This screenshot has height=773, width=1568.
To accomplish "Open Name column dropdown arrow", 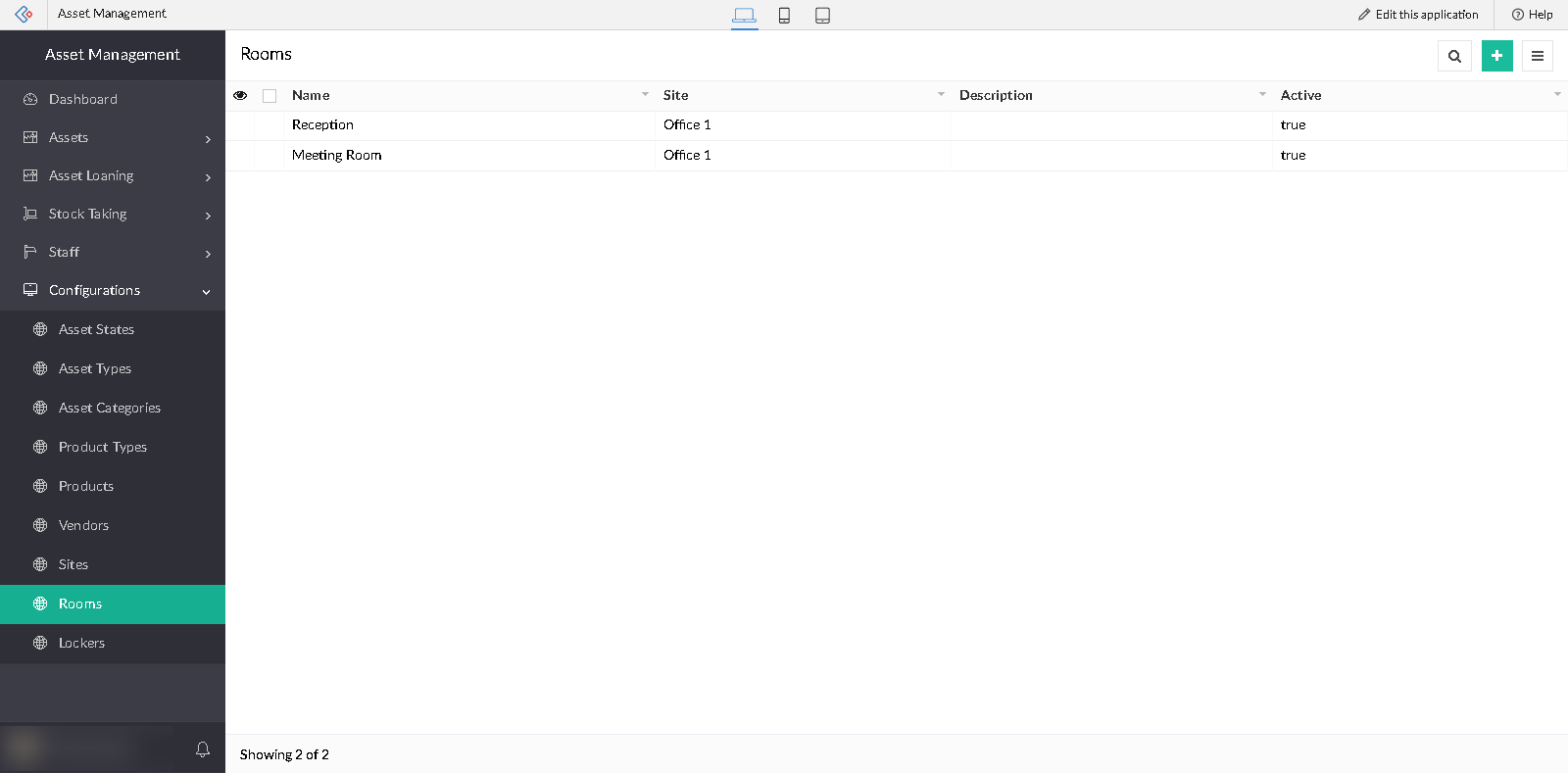I will click(x=645, y=94).
